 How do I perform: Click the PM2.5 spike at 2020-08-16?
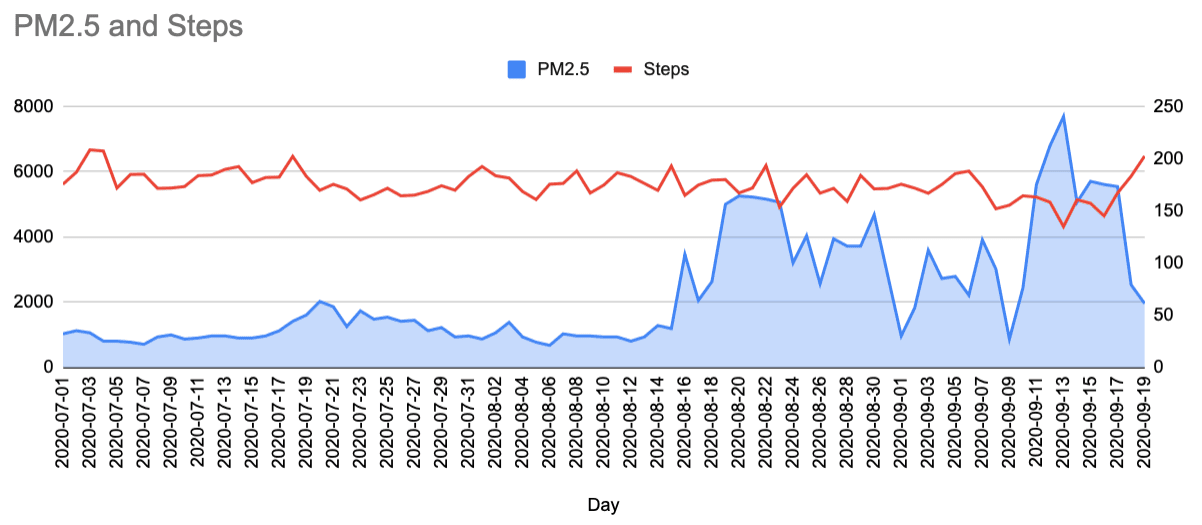pyautogui.click(x=685, y=253)
